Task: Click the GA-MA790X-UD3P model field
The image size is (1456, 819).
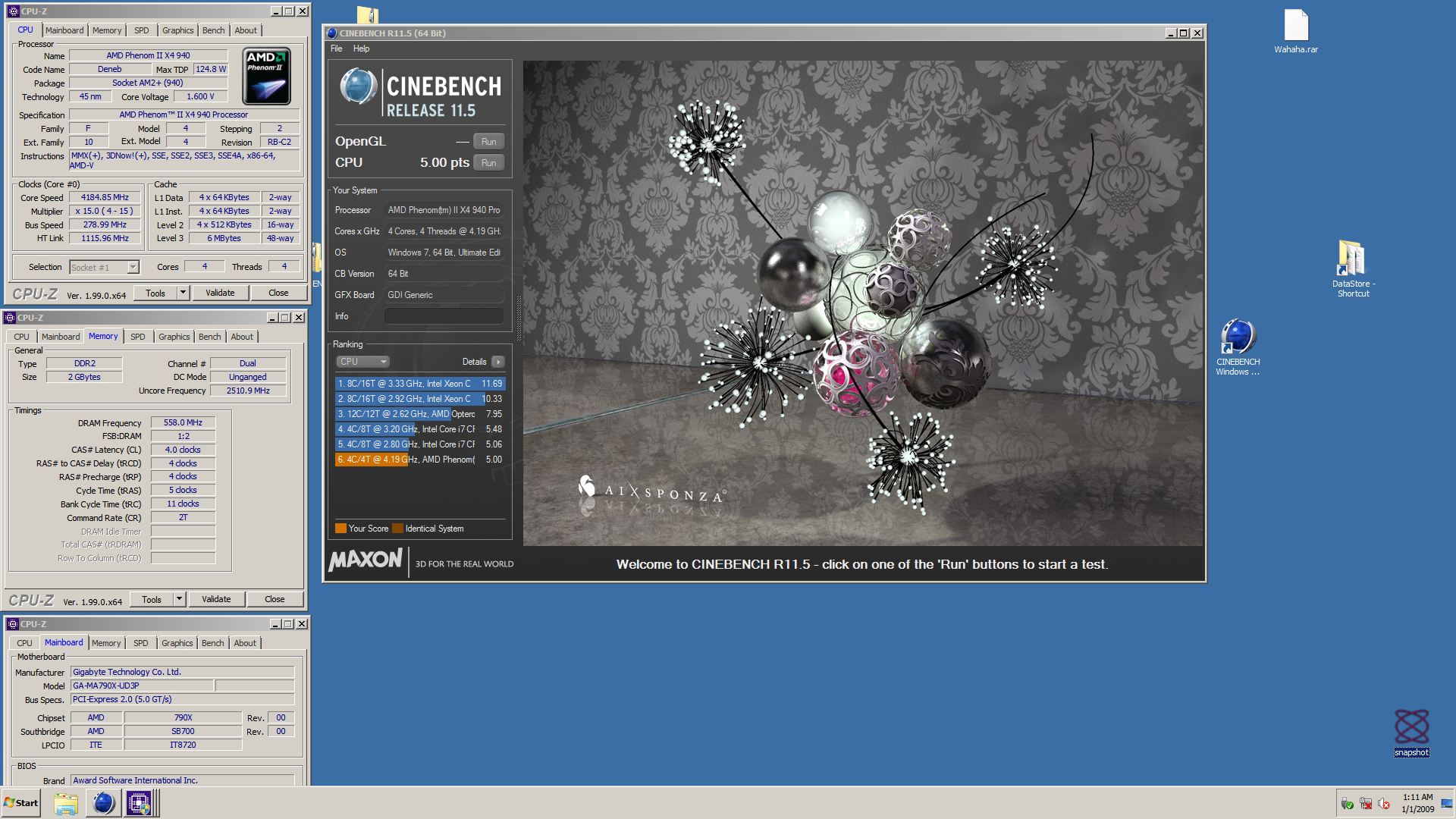Action: click(142, 686)
